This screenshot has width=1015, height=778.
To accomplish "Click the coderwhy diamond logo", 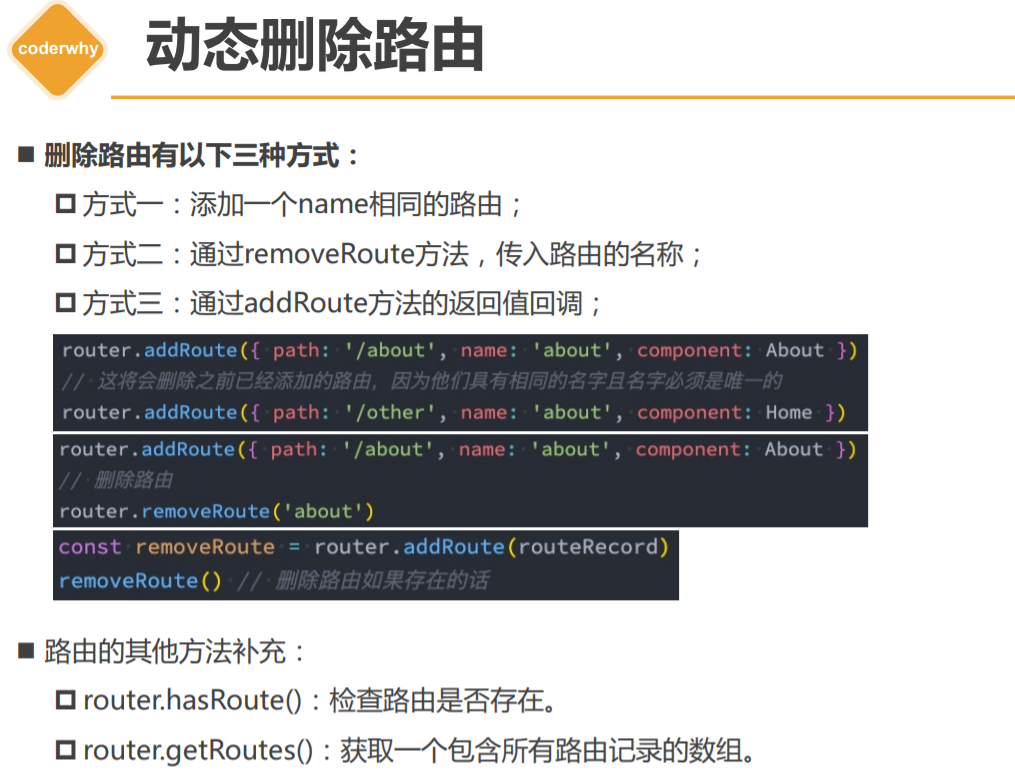I will [58, 50].
